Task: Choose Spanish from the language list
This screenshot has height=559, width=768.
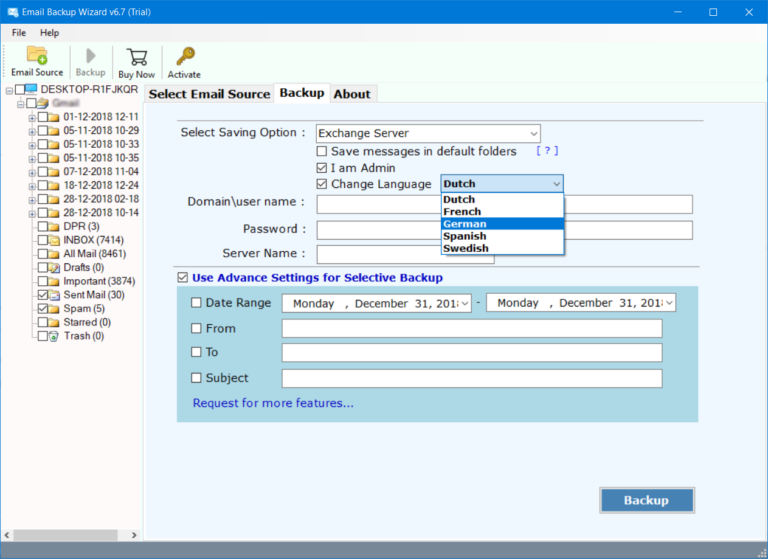Action: click(x=503, y=236)
